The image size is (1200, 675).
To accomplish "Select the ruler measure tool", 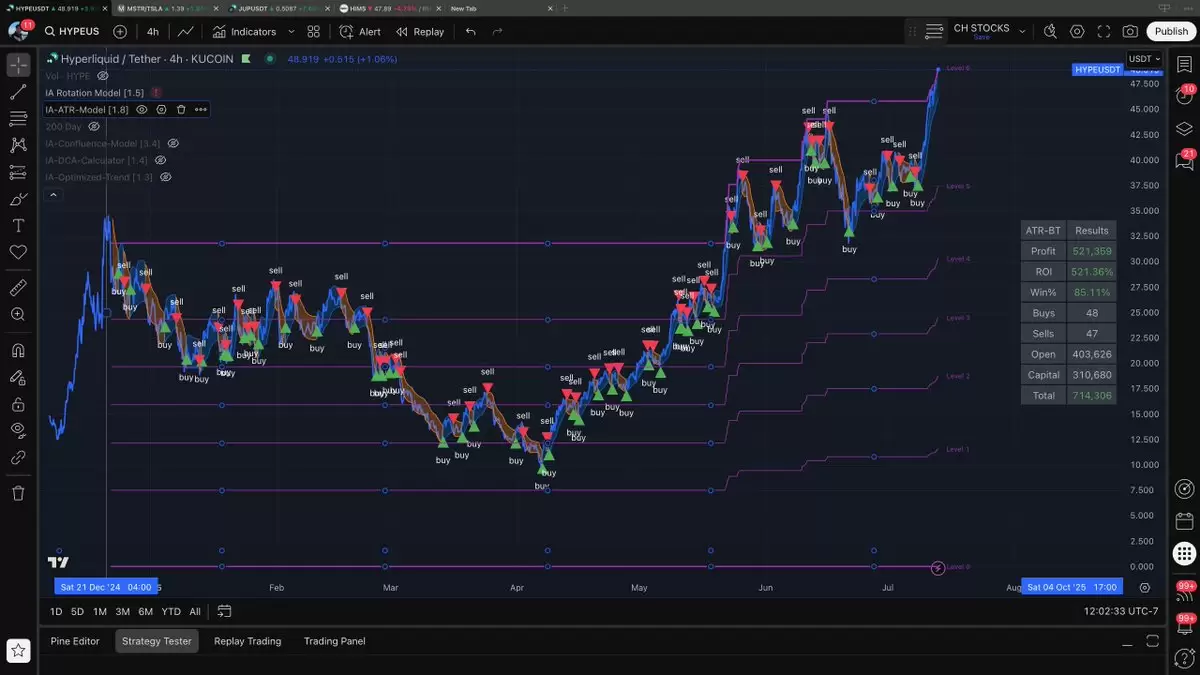I will click(x=18, y=288).
